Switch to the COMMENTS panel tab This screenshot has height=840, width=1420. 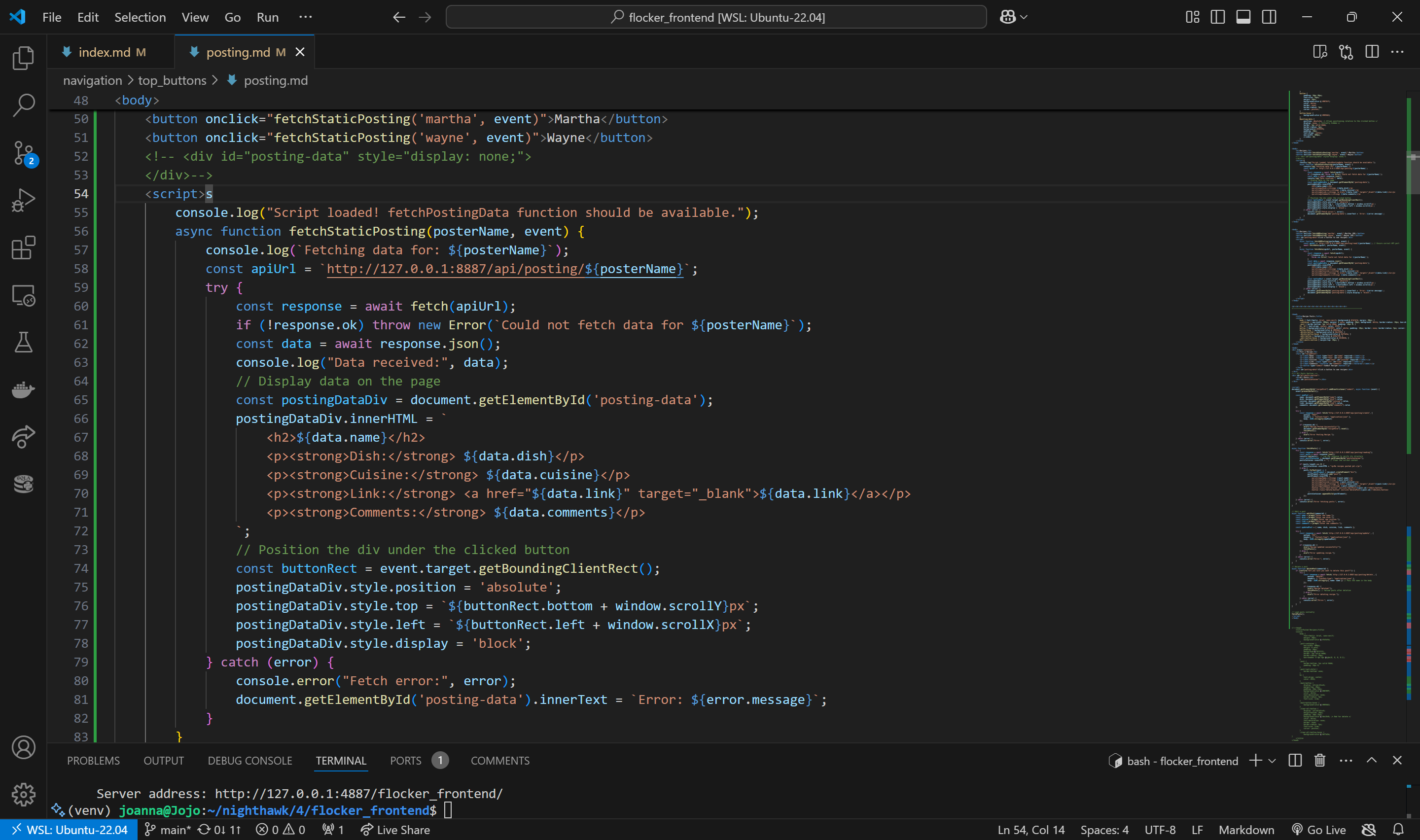500,761
